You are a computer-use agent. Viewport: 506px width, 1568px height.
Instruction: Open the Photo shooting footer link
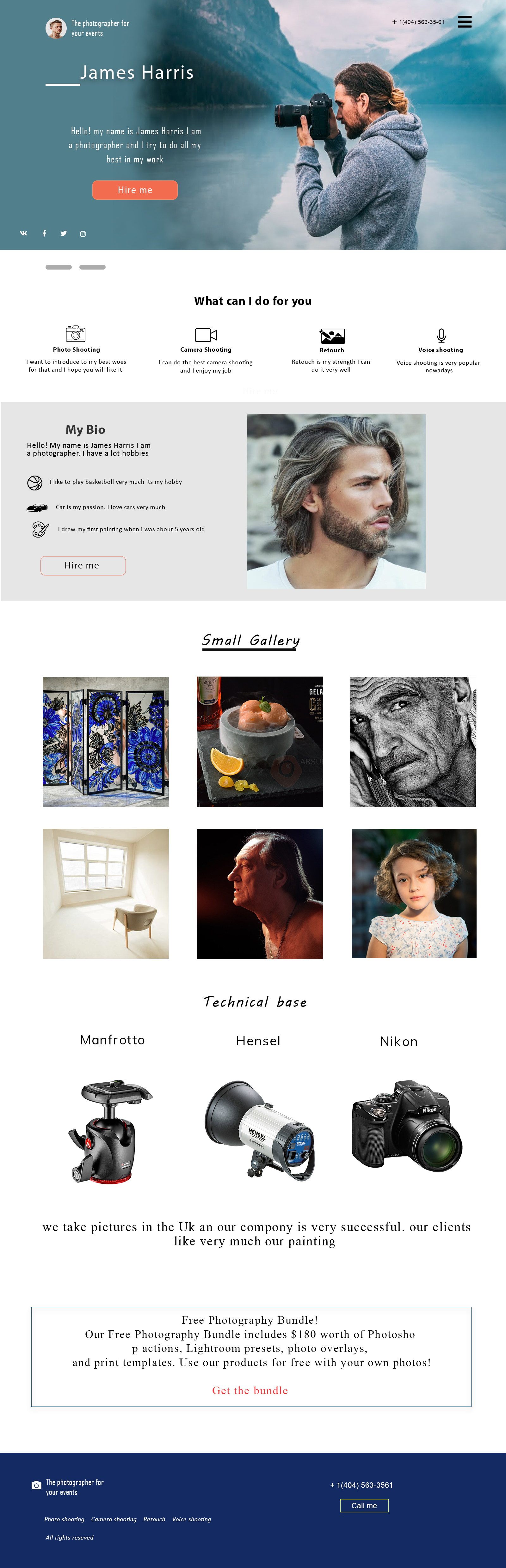coord(64,1519)
